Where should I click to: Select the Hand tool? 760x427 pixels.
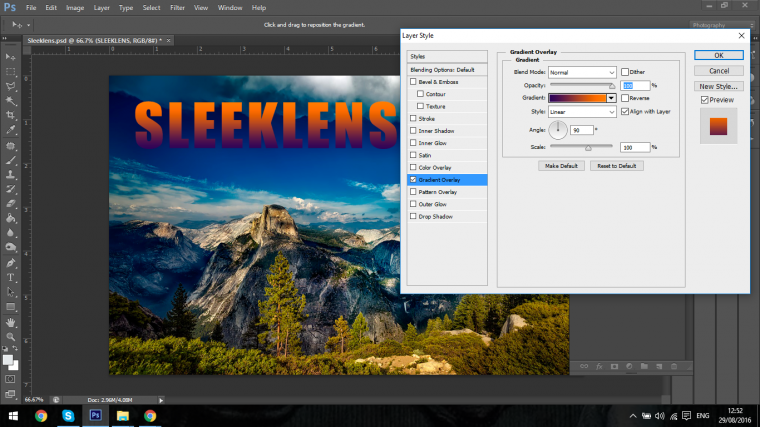click(10, 322)
